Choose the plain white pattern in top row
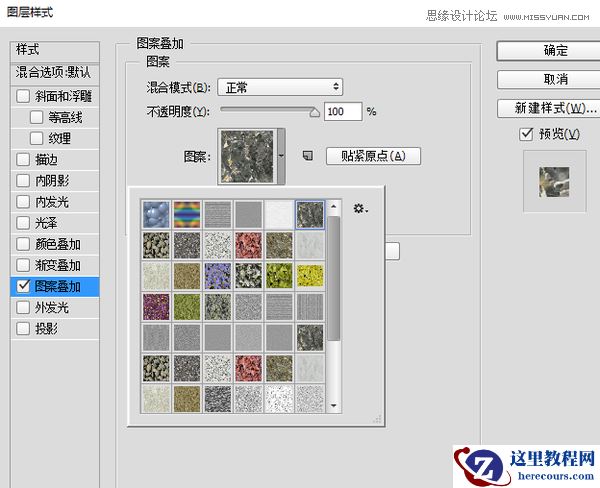Screen dimensions: 600x488 tap(279, 214)
